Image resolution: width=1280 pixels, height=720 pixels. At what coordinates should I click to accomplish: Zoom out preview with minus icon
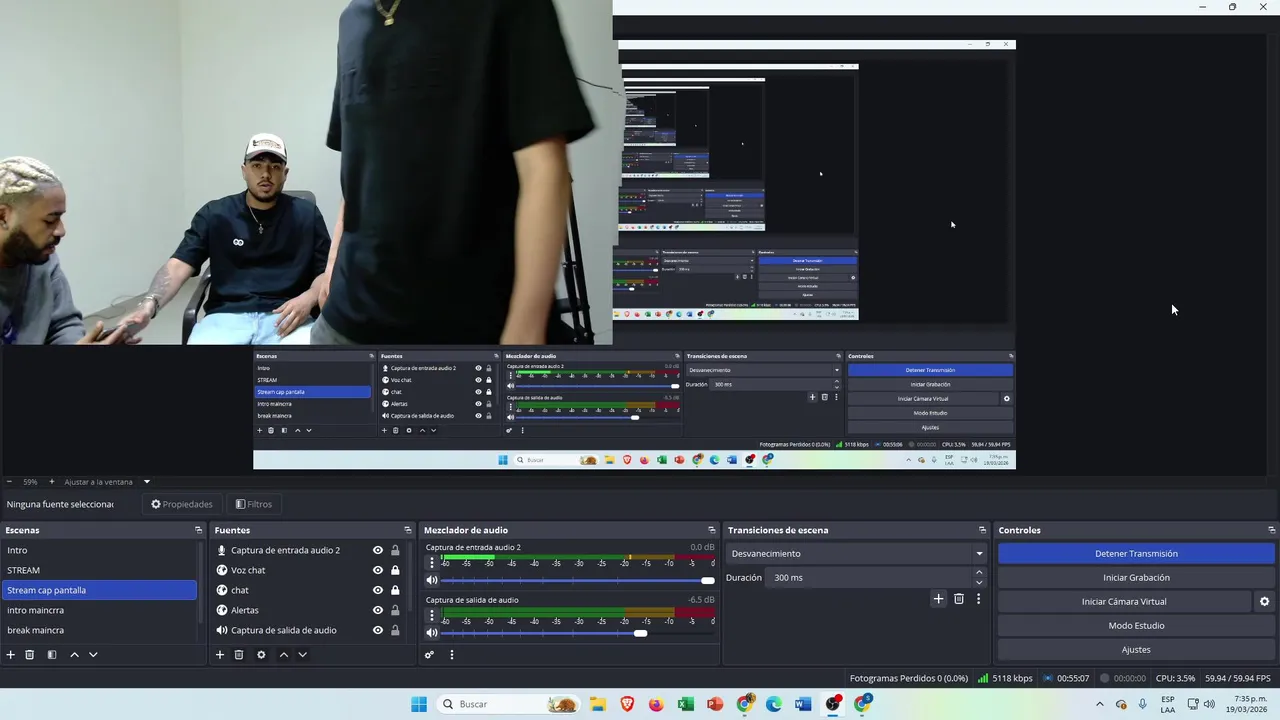9,482
